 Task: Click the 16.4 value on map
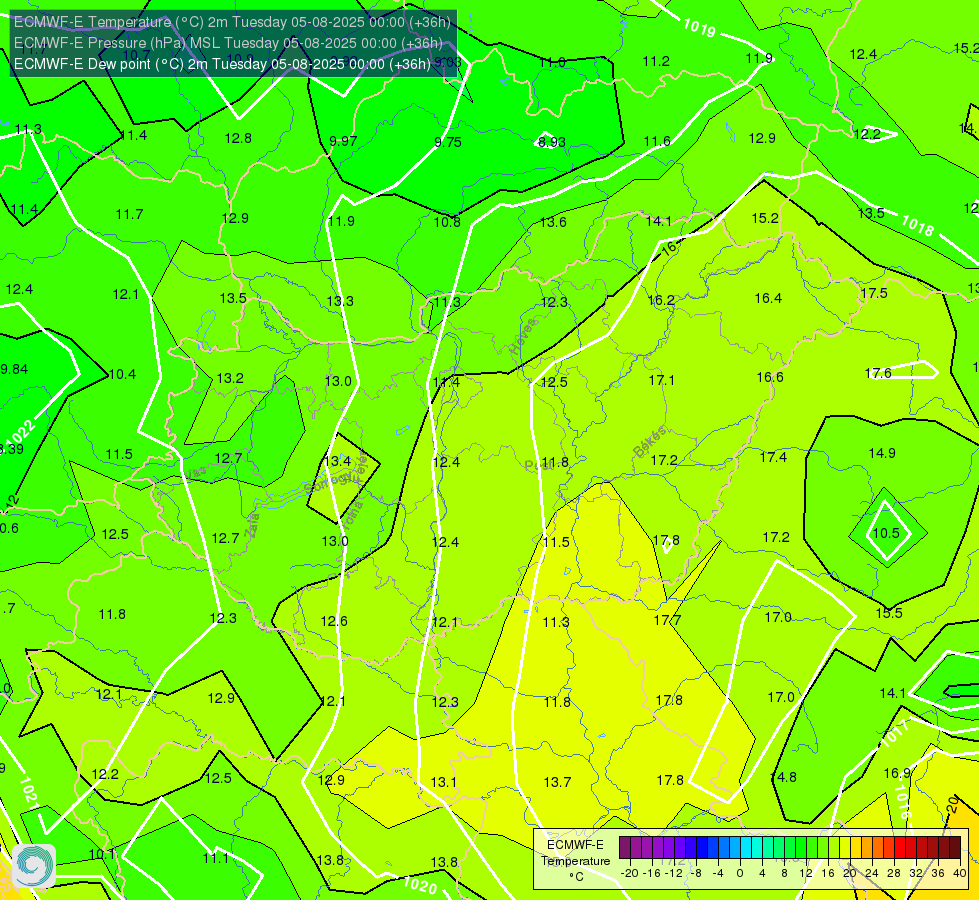(768, 298)
